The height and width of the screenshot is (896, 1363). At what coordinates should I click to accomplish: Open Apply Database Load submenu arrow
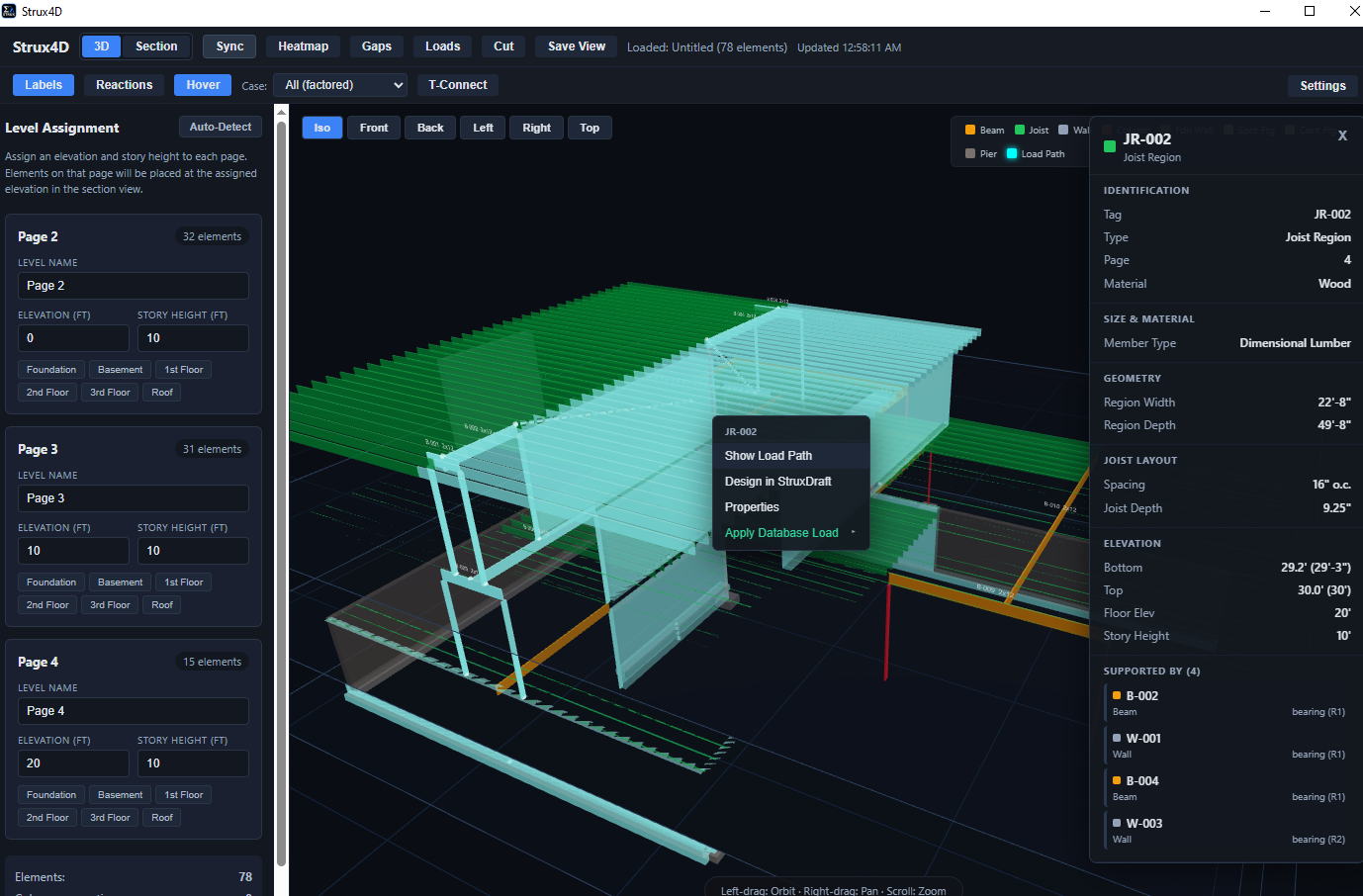coord(854,532)
